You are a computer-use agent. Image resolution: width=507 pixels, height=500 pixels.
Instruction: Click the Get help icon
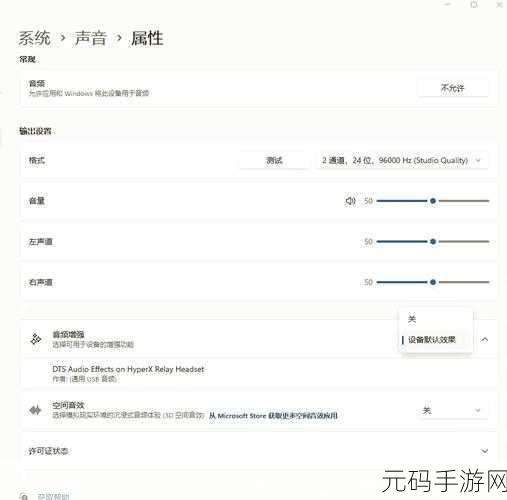(x=24, y=496)
